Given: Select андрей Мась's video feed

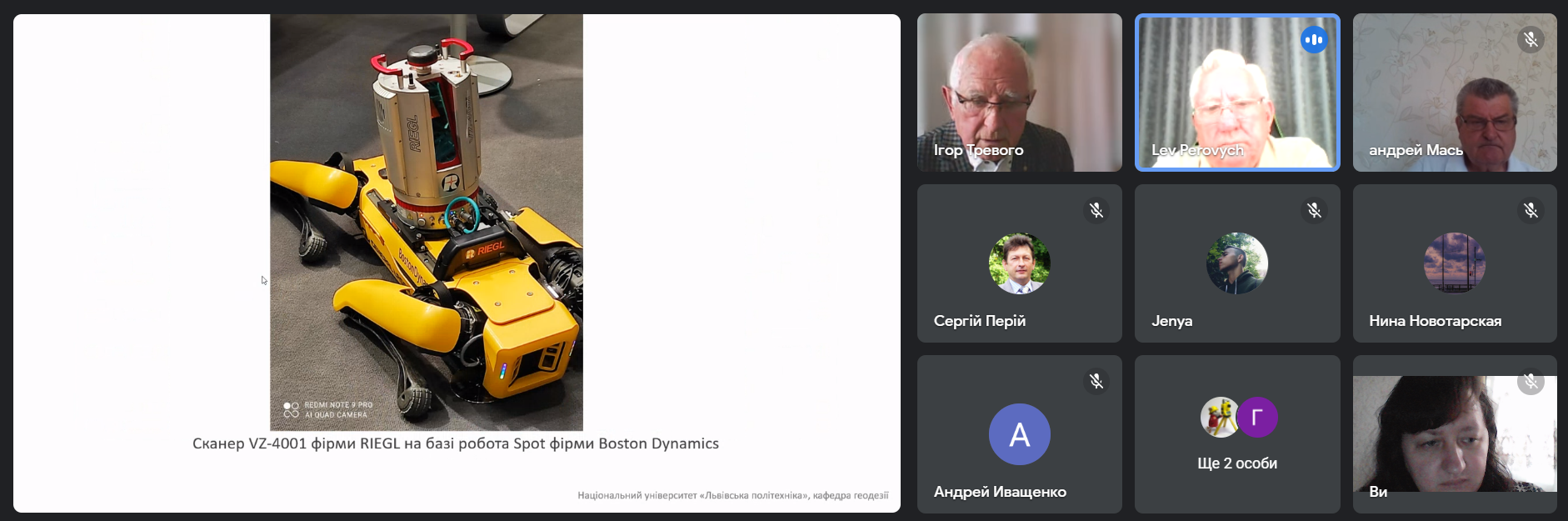Looking at the screenshot, I should (1455, 93).
